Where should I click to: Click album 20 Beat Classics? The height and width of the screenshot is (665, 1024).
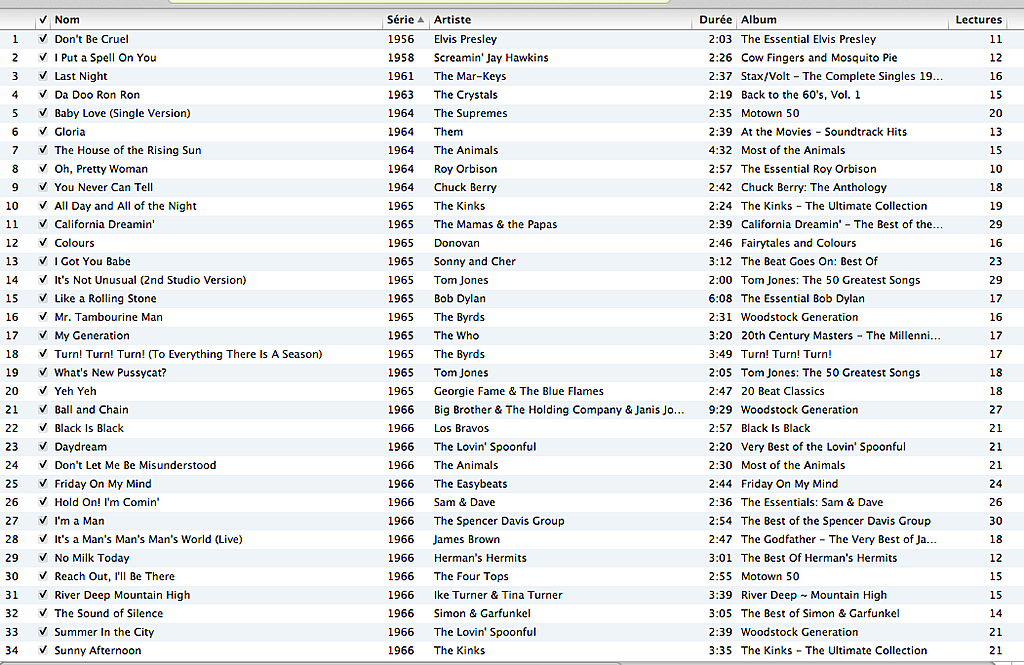pyautogui.click(x=782, y=391)
